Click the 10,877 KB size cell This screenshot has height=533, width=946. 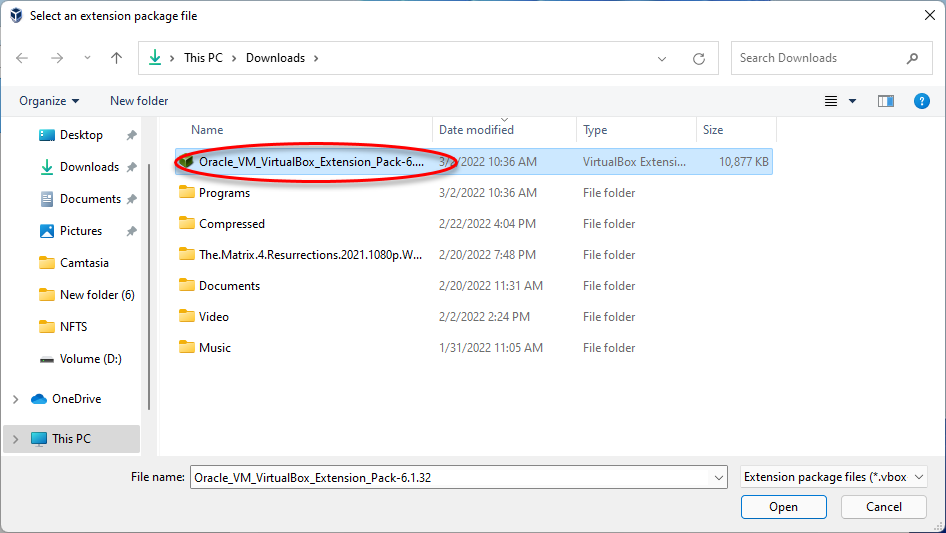[744, 162]
